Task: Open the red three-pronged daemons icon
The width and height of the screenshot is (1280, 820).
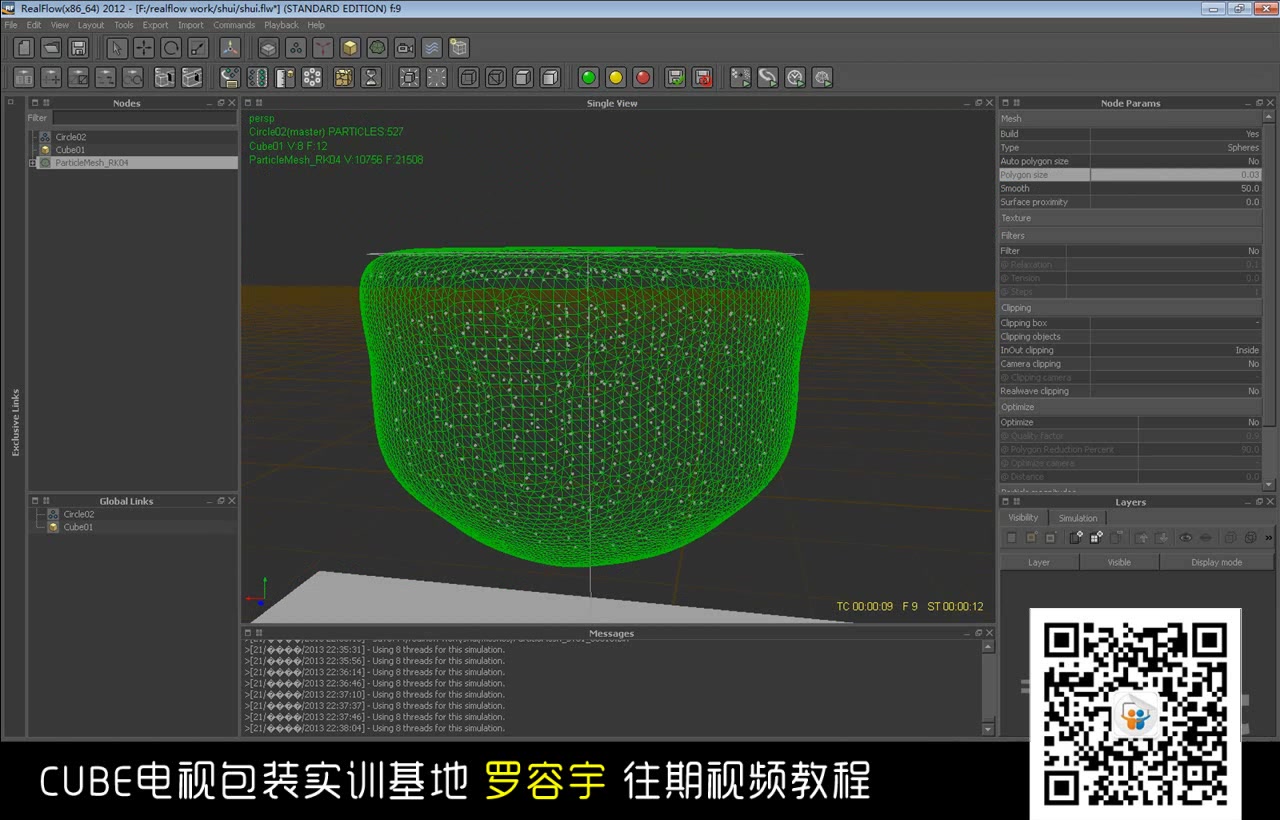Action: pyautogui.click(x=323, y=48)
